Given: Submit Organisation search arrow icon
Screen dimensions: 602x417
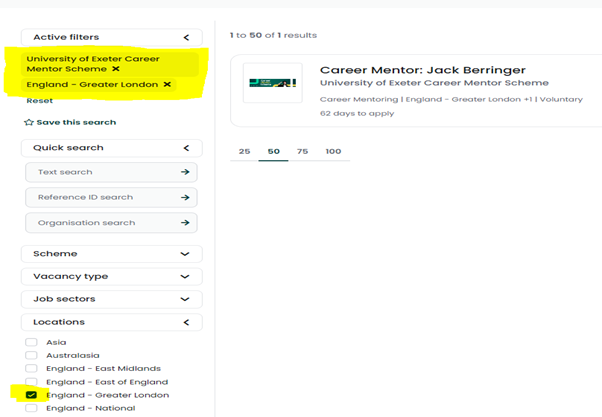Looking at the screenshot, I should [x=184, y=222].
